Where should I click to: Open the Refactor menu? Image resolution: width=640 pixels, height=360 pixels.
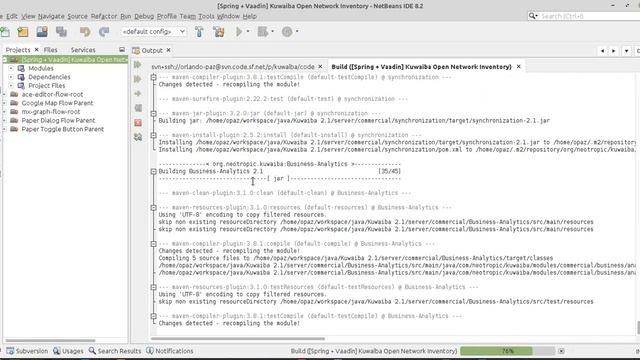click(104, 16)
